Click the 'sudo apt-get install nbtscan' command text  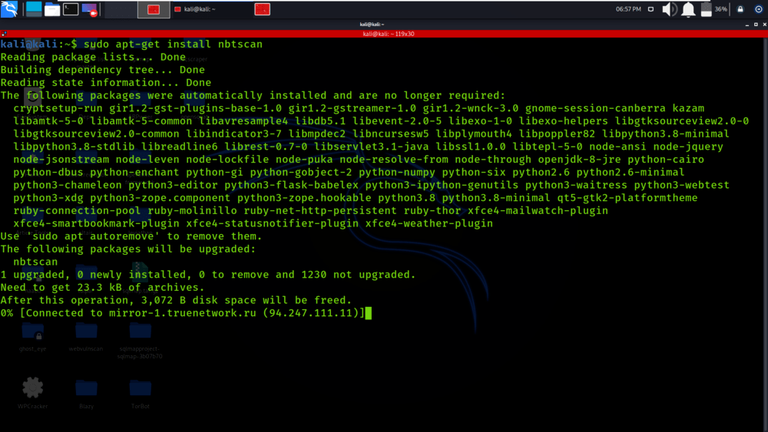point(173,44)
